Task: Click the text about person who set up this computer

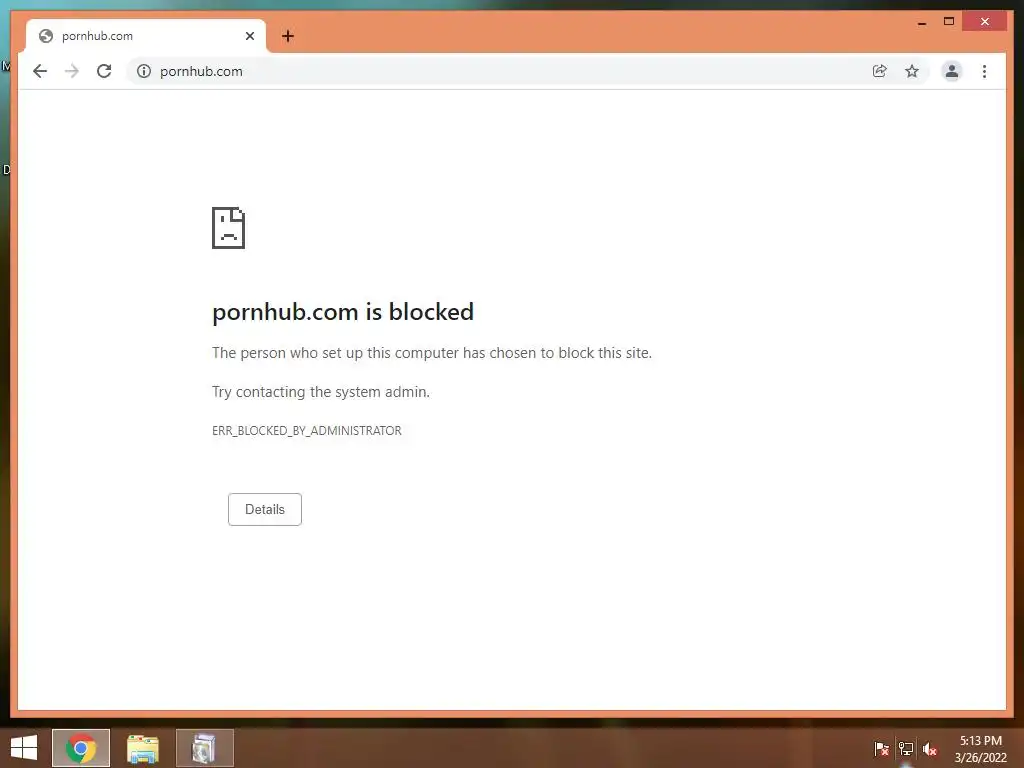Action: 432,353
